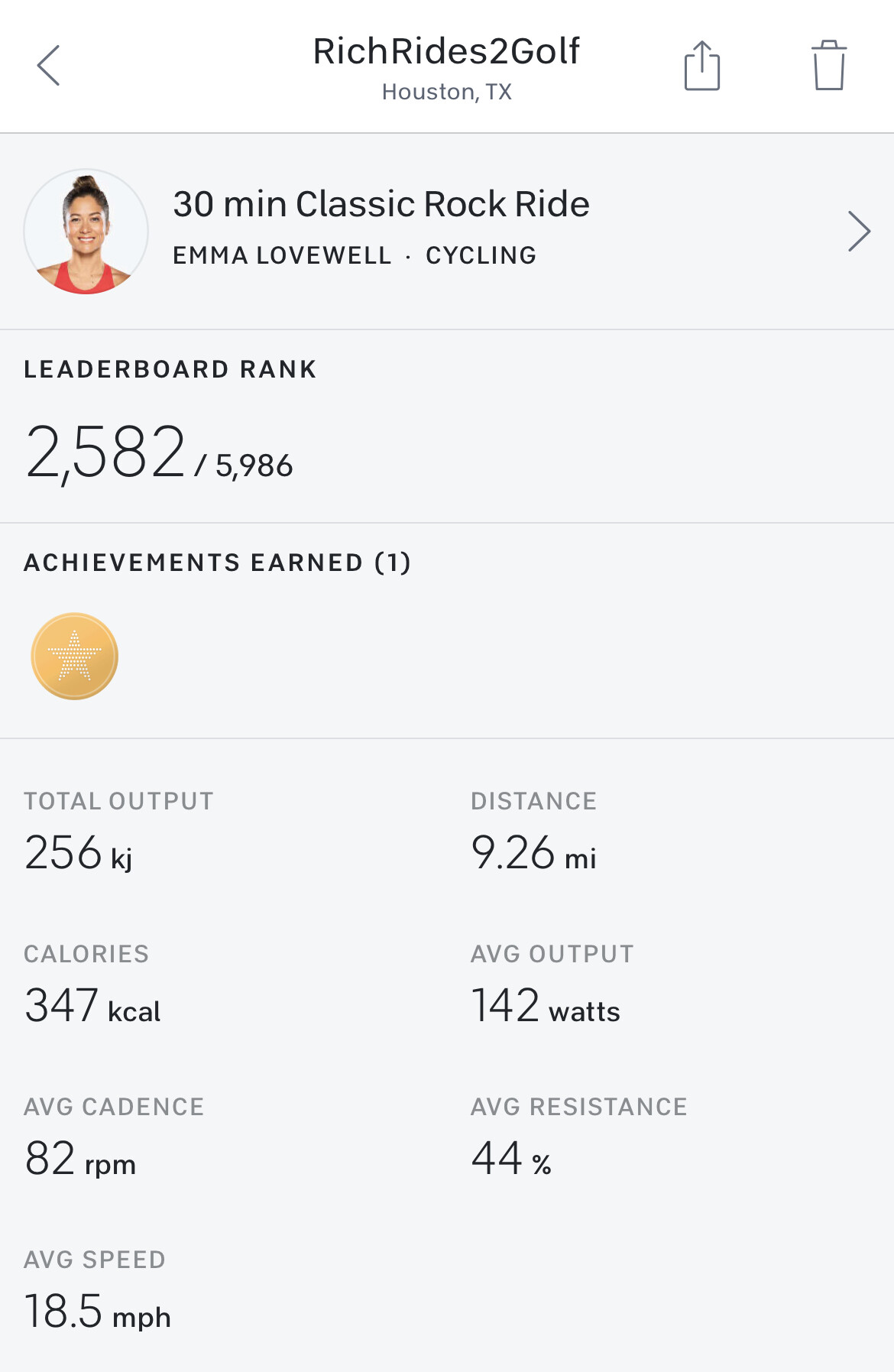Image resolution: width=894 pixels, height=1372 pixels.
Task: Select the Calories 347 kcal stat
Action: pyautogui.click(x=92, y=1006)
